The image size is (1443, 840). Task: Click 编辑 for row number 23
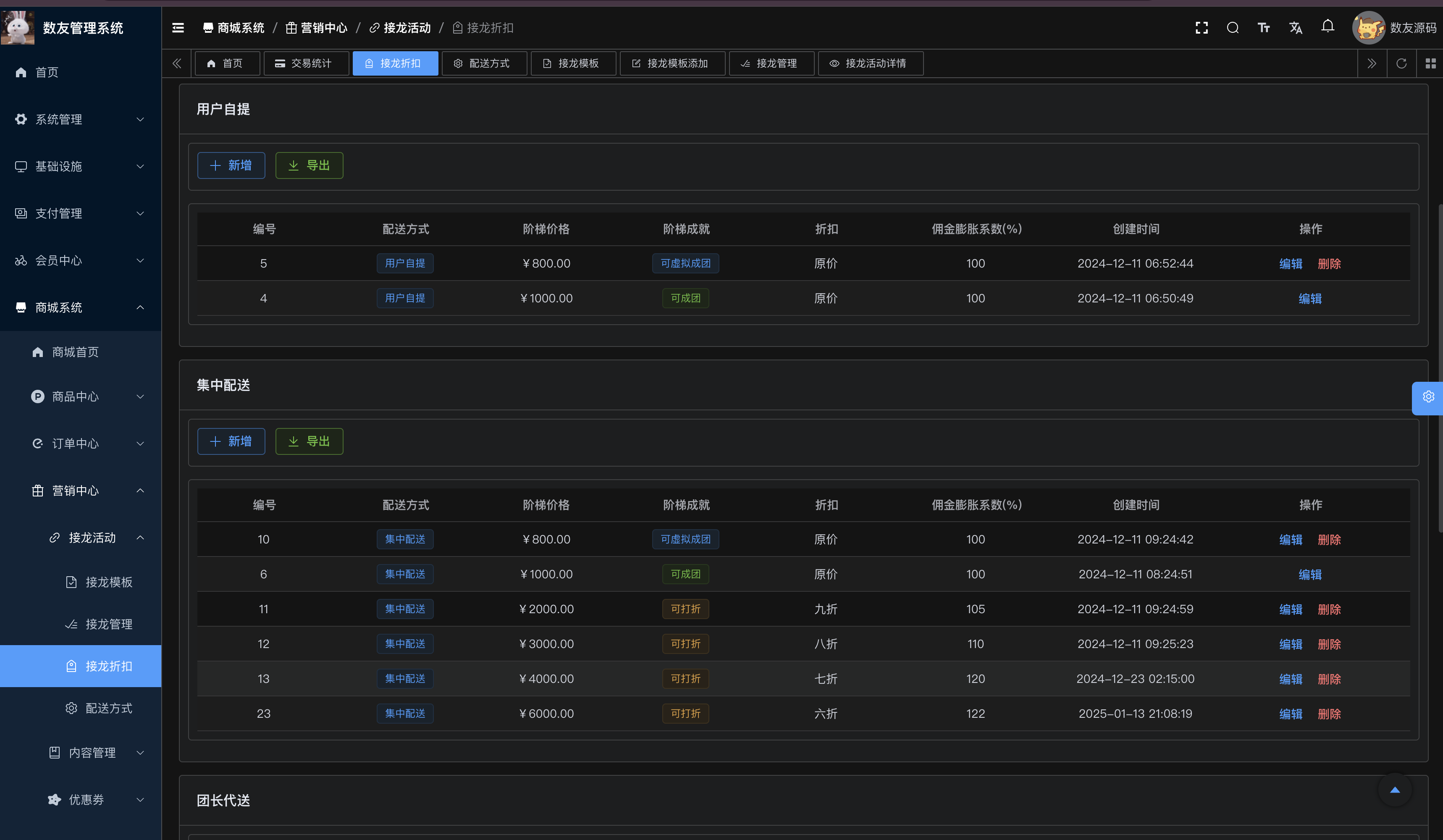[x=1291, y=714]
